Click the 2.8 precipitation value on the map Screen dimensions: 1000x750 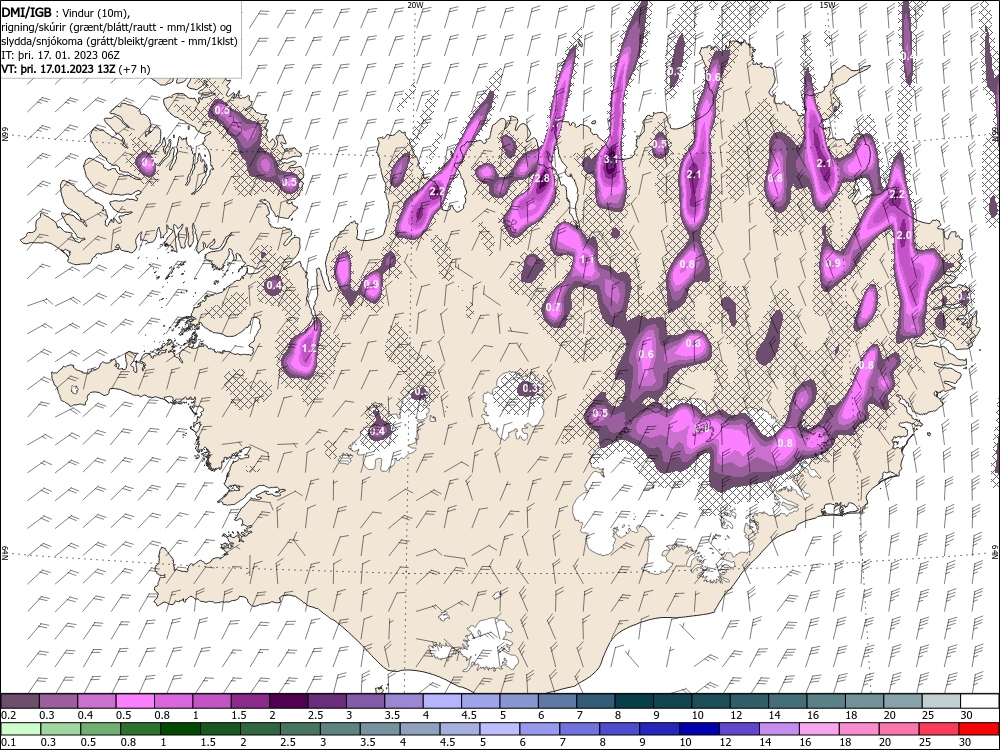[x=542, y=179]
